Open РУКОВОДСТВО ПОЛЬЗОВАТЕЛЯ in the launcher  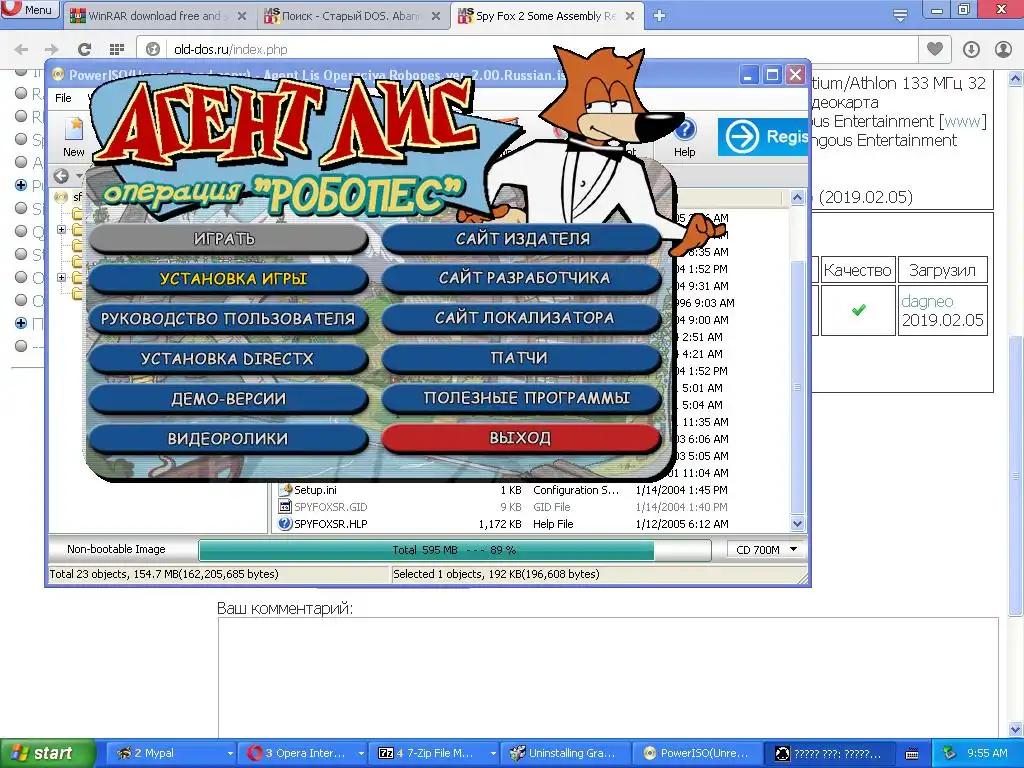[x=228, y=319]
